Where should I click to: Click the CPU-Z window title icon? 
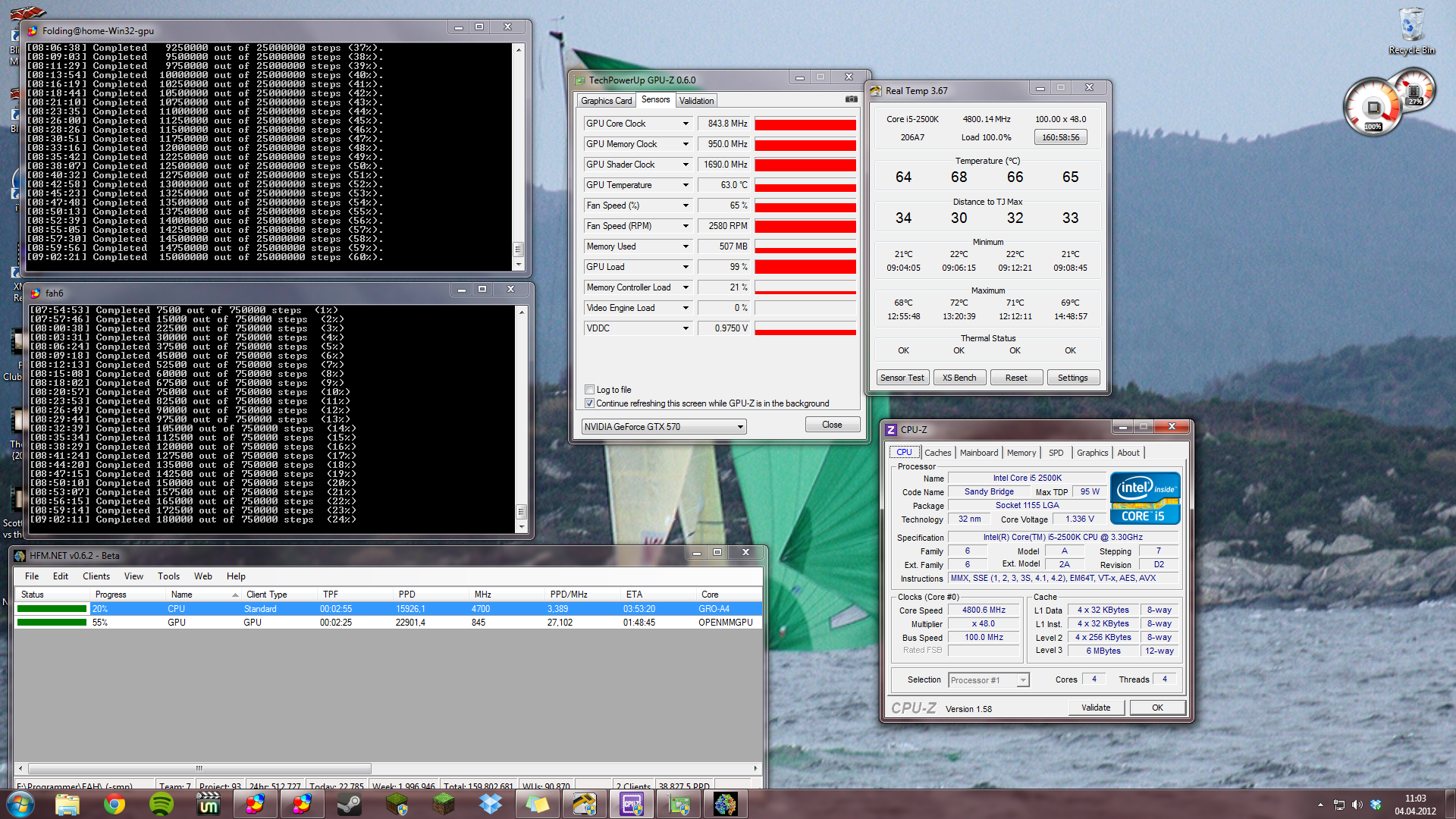(891, 429)
